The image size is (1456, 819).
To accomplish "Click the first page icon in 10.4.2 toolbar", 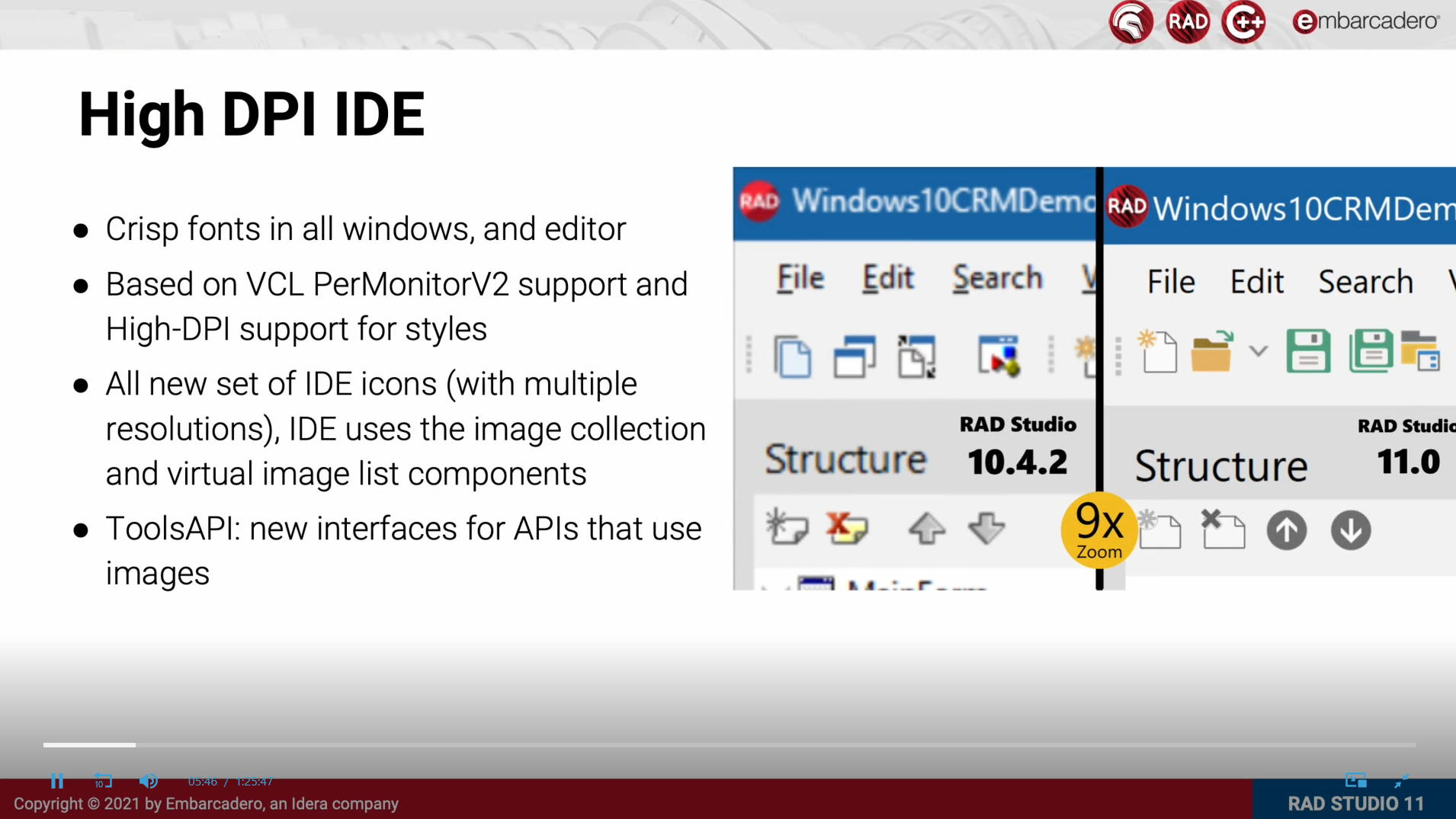I will 793,356.
